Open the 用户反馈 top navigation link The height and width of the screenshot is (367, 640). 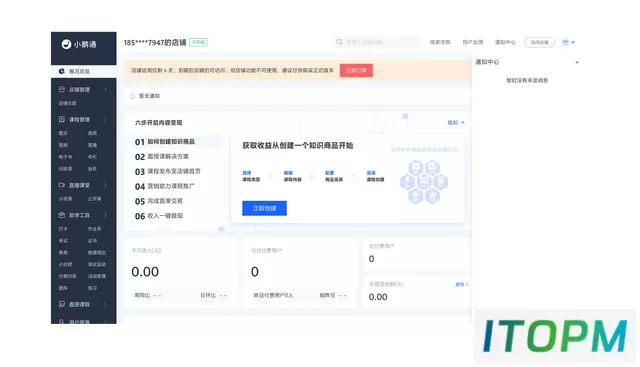click(x=473, y=42)
